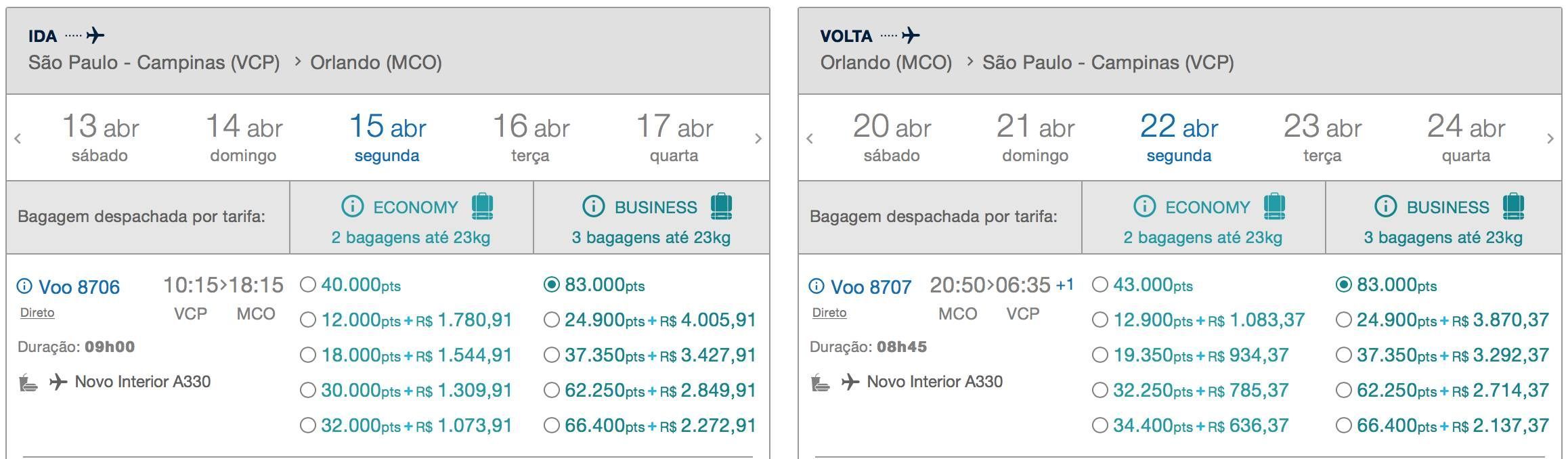Select the 40.000pts economy outbound fare

pyautogui.click(x=308, y=284)
